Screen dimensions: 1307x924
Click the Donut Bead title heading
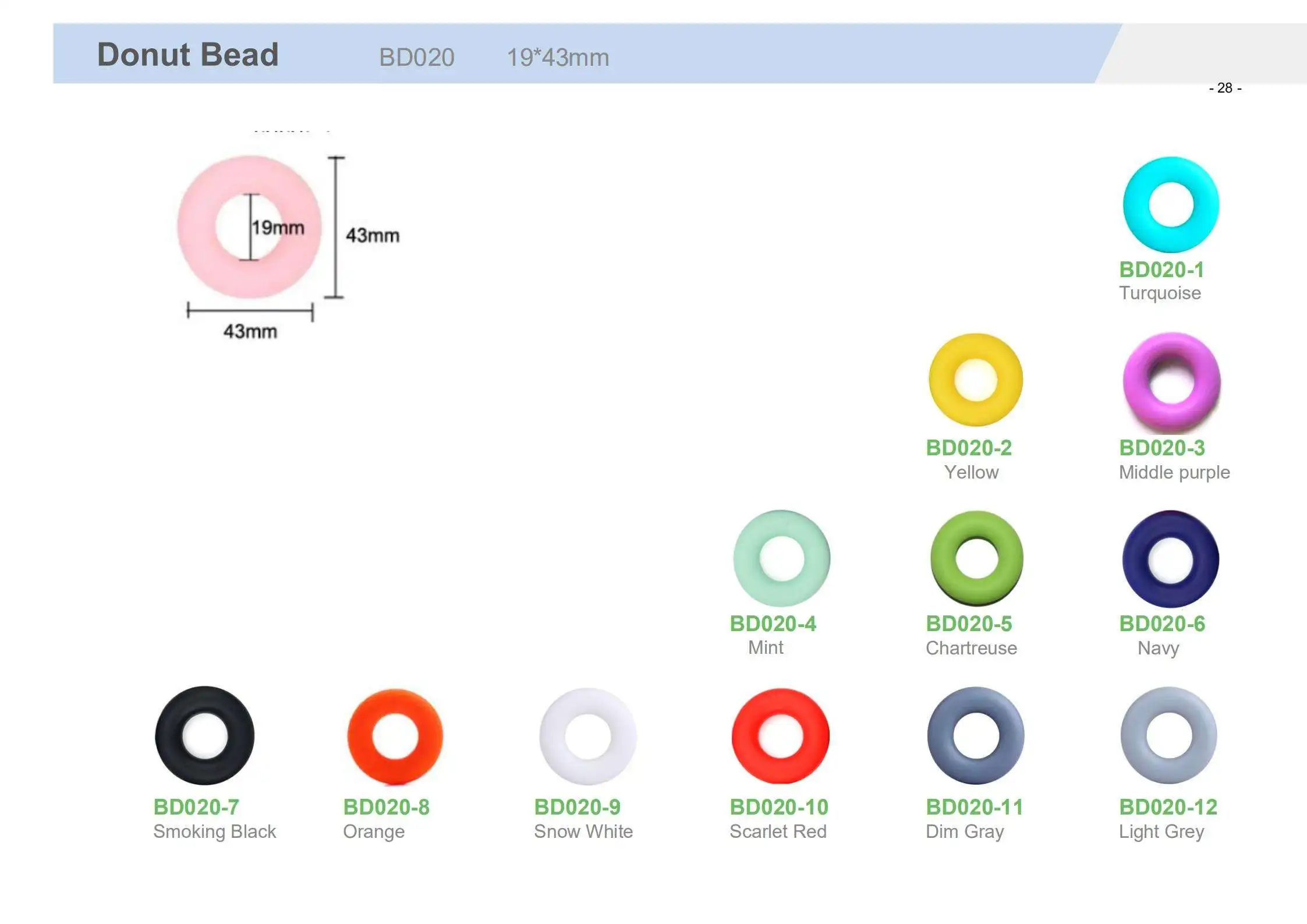[x=187, y=55]
